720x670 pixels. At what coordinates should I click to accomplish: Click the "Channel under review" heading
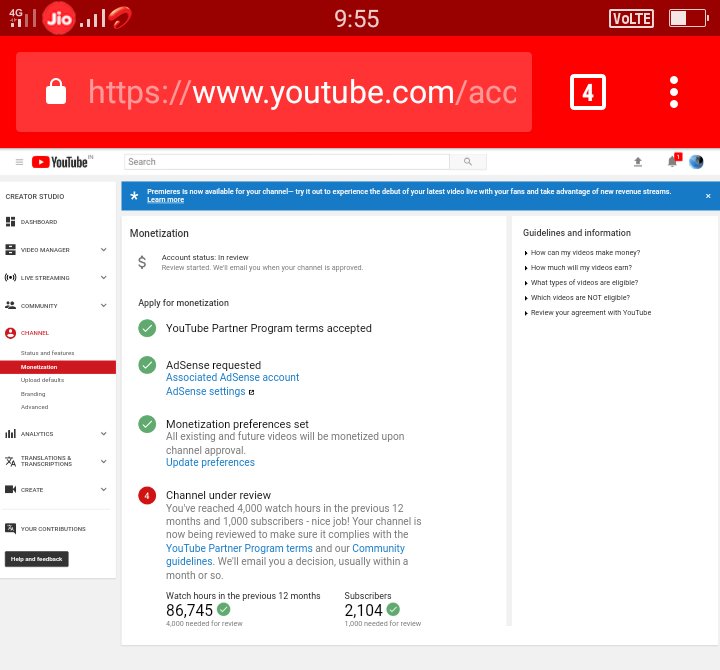pos(218,495)
